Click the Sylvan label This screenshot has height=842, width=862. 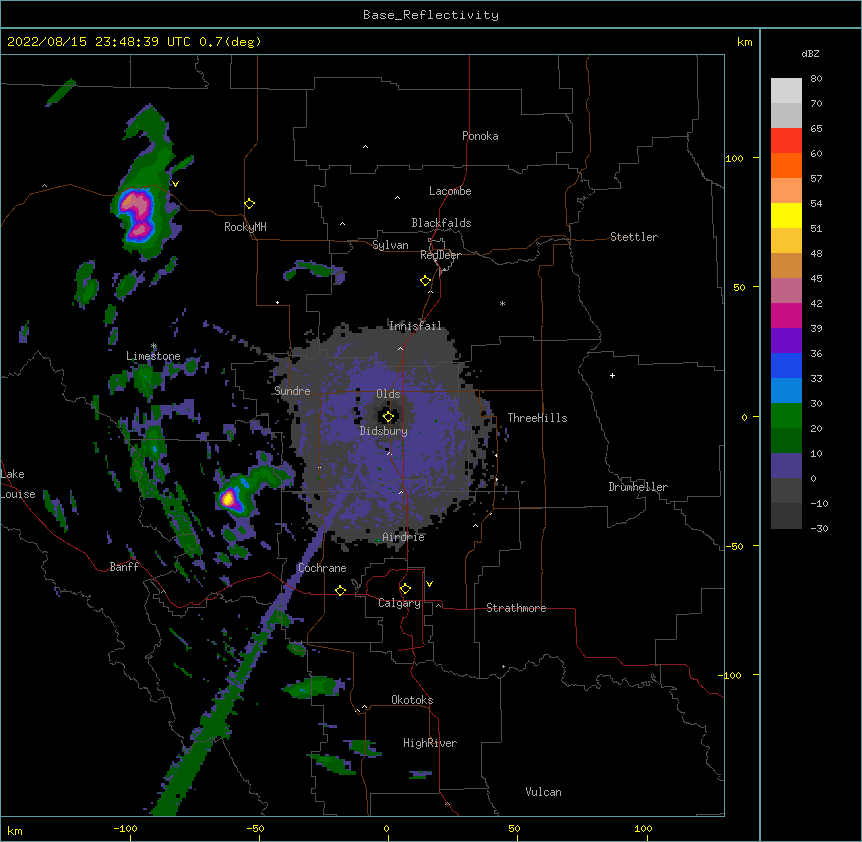[x=390, y=245]
